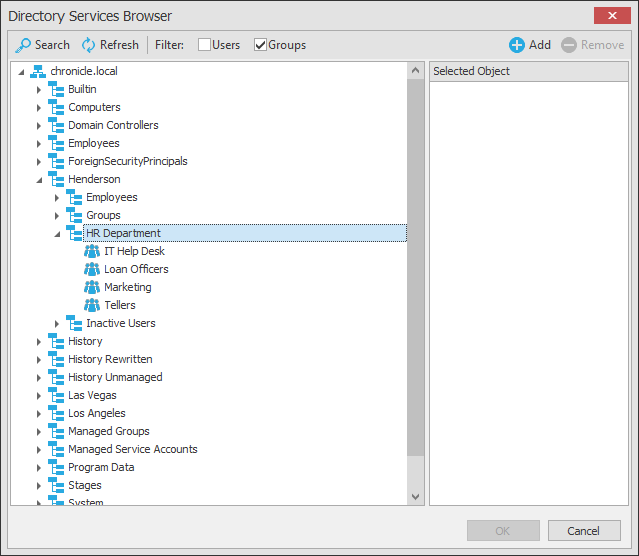Click the Search toolbar label
The width and height of the screenshot is (639, 556).
(x=52, y=45)
